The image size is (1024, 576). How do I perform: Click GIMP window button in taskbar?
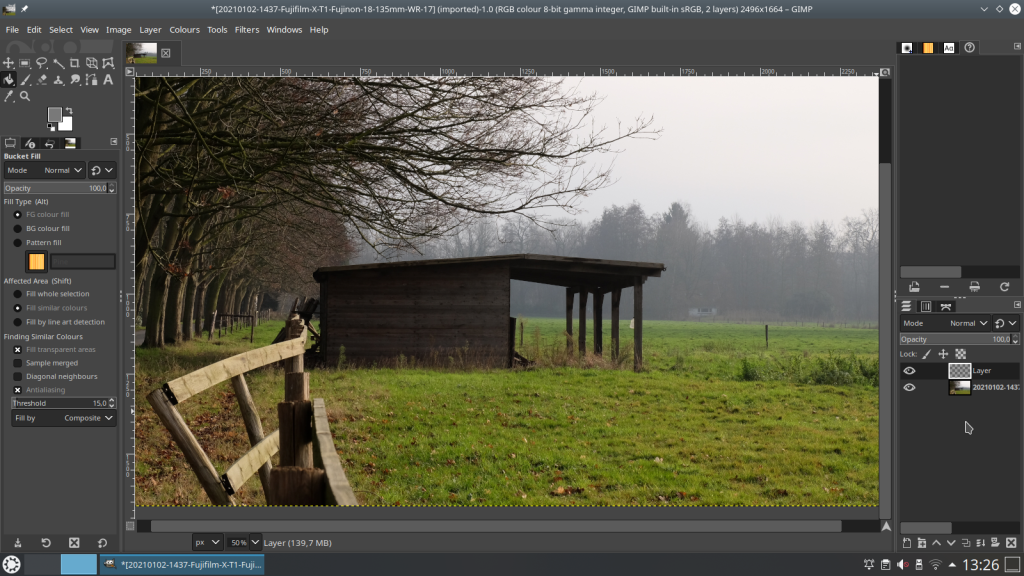(182, 565)
